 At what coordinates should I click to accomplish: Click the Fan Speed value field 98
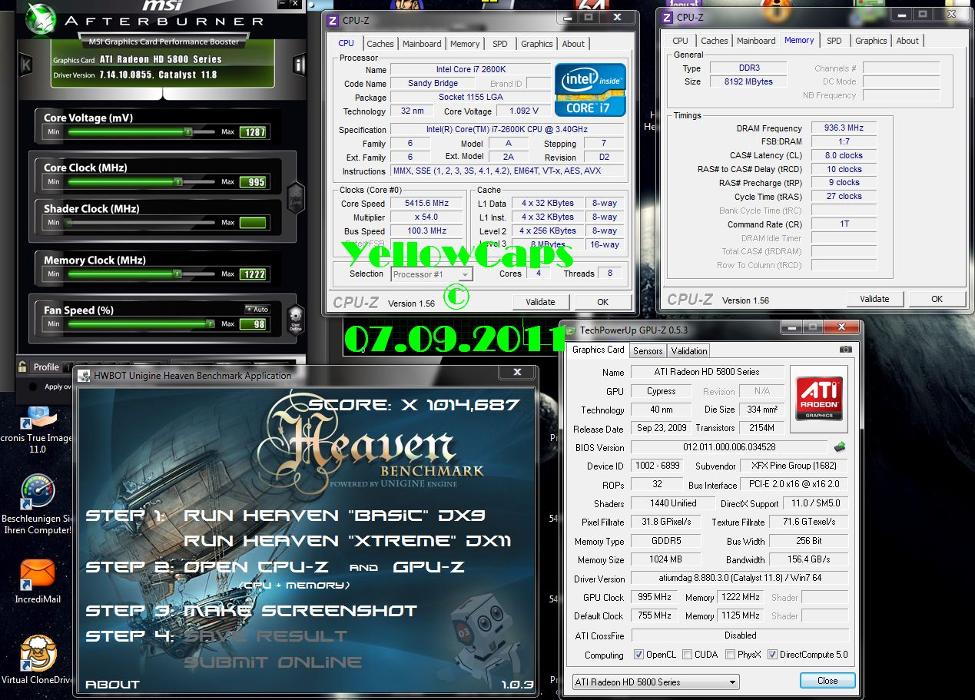254,324
